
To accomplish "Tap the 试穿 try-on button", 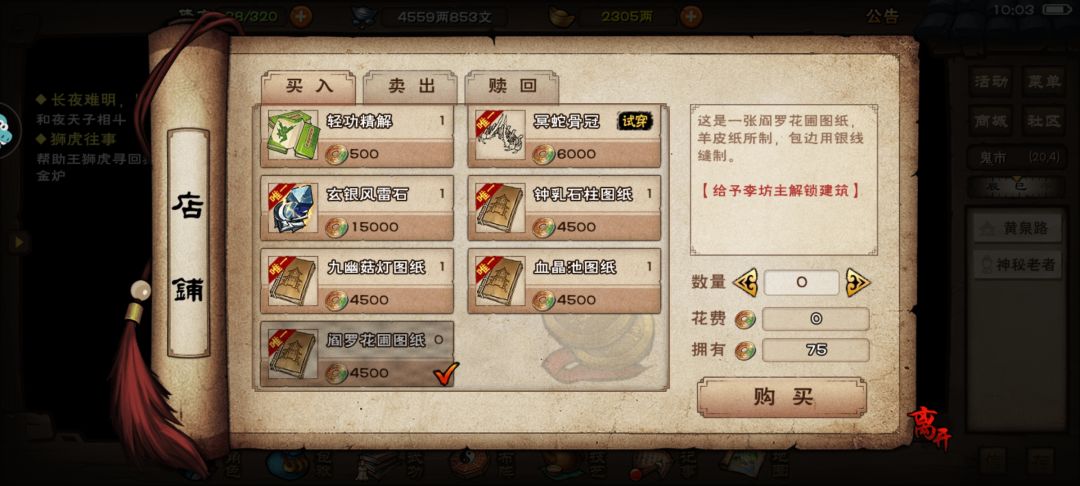I will point(634,122).
